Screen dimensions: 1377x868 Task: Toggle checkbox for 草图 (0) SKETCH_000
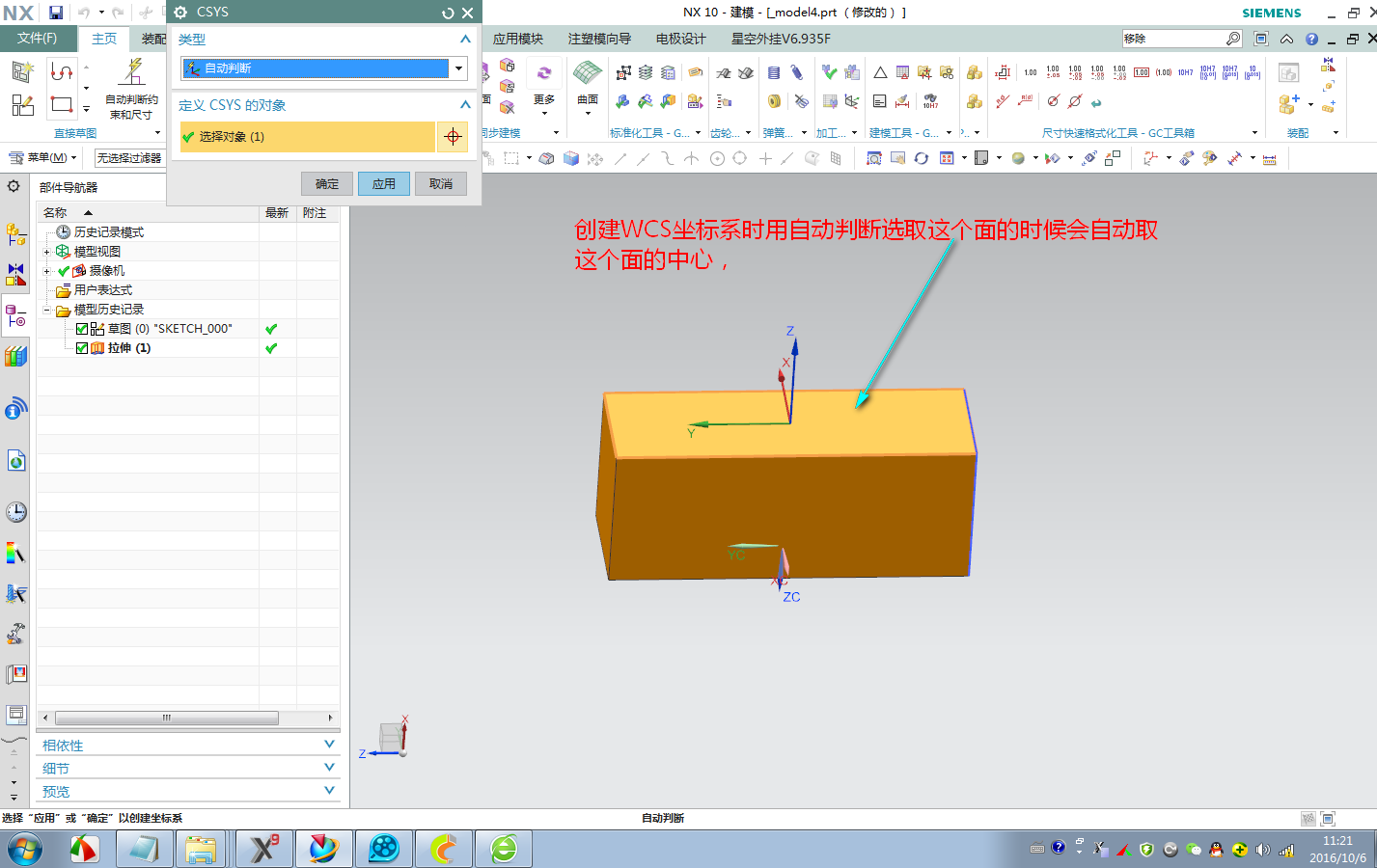82,329
